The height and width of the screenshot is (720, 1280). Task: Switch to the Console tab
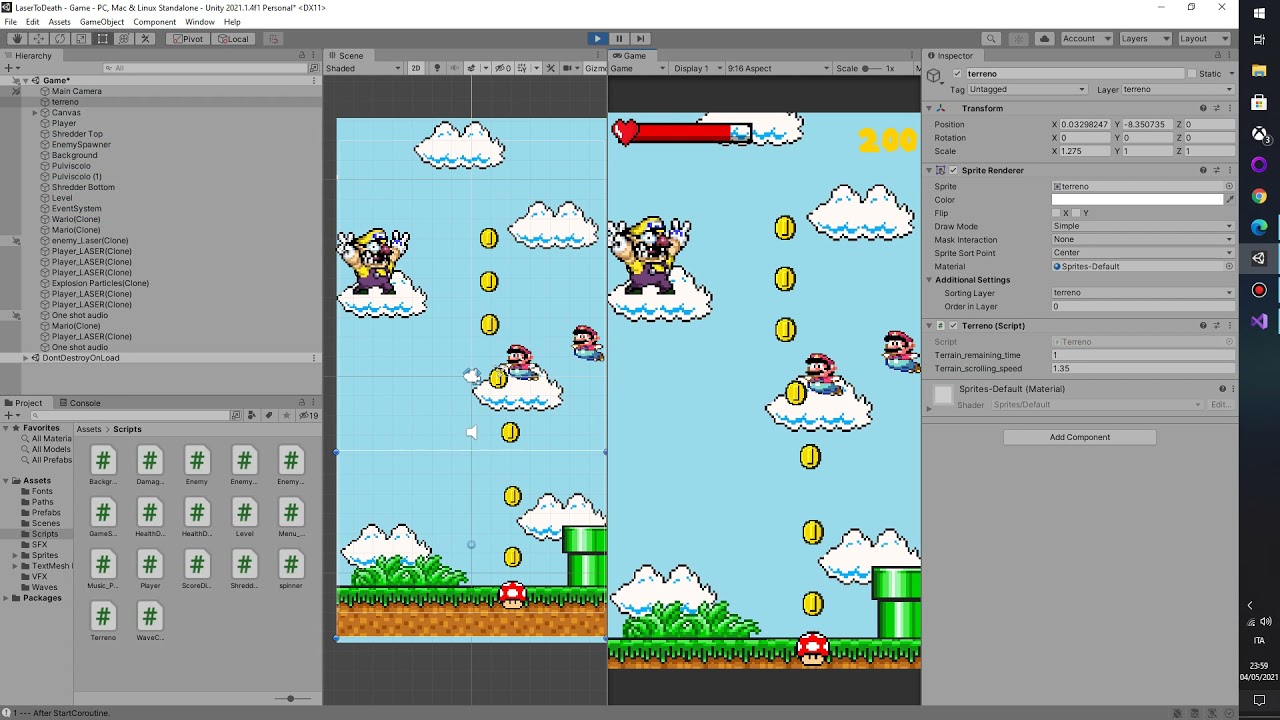[x=79, y=403]
